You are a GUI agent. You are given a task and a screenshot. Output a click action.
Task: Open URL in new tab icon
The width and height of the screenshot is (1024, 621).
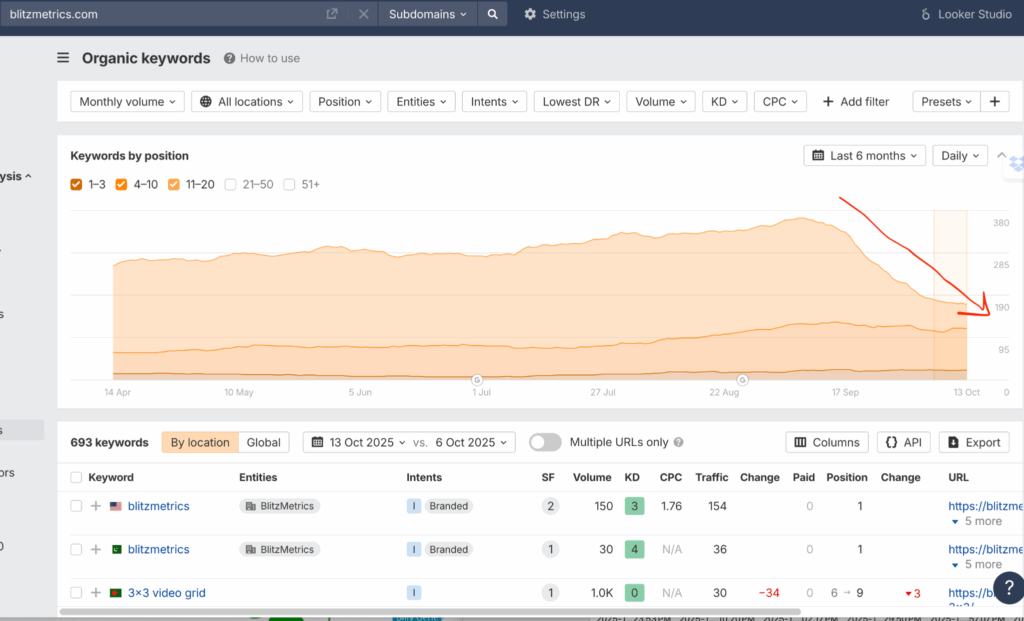[x=332, y=14]
